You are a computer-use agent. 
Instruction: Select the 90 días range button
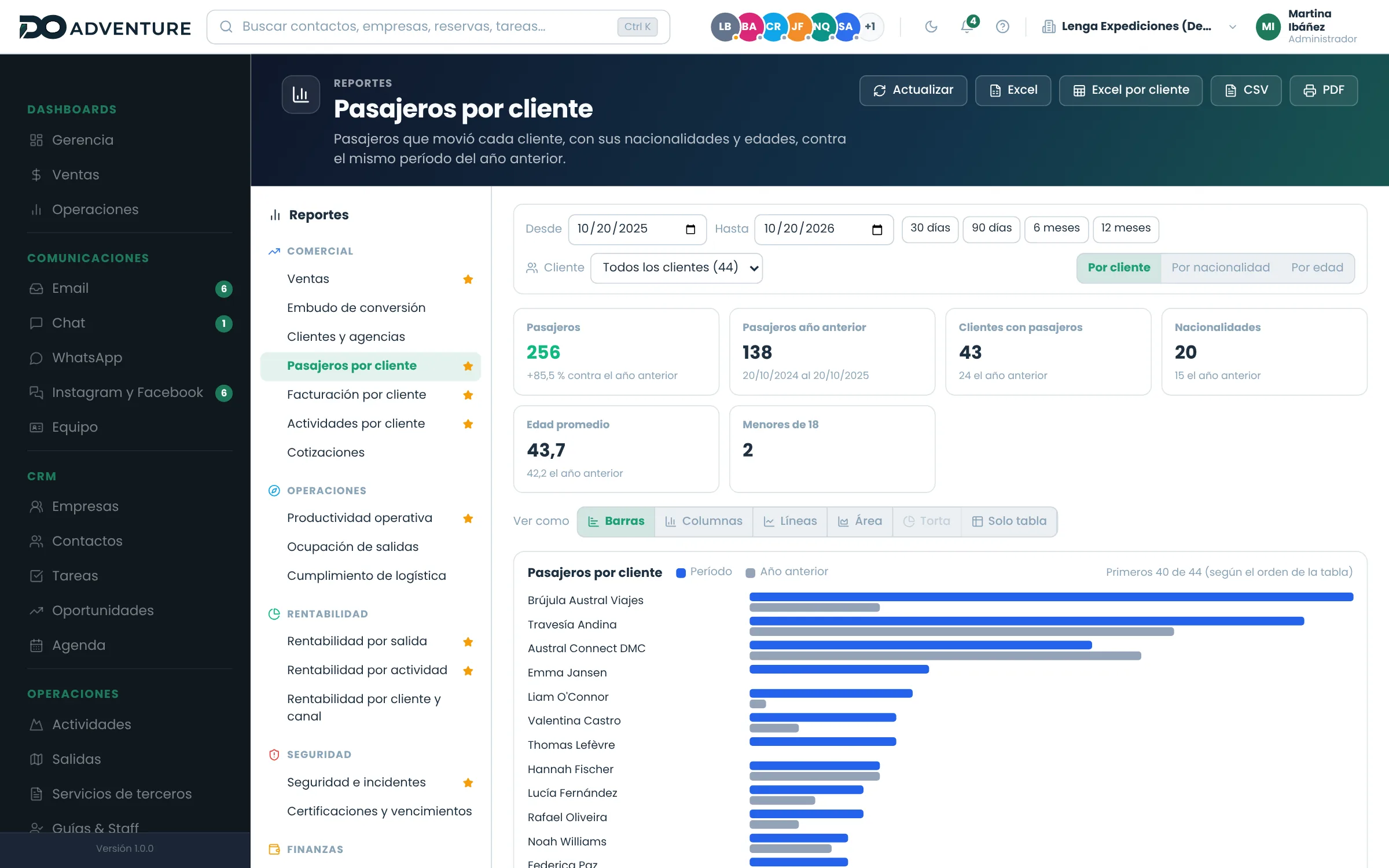[x=991, y=229]
